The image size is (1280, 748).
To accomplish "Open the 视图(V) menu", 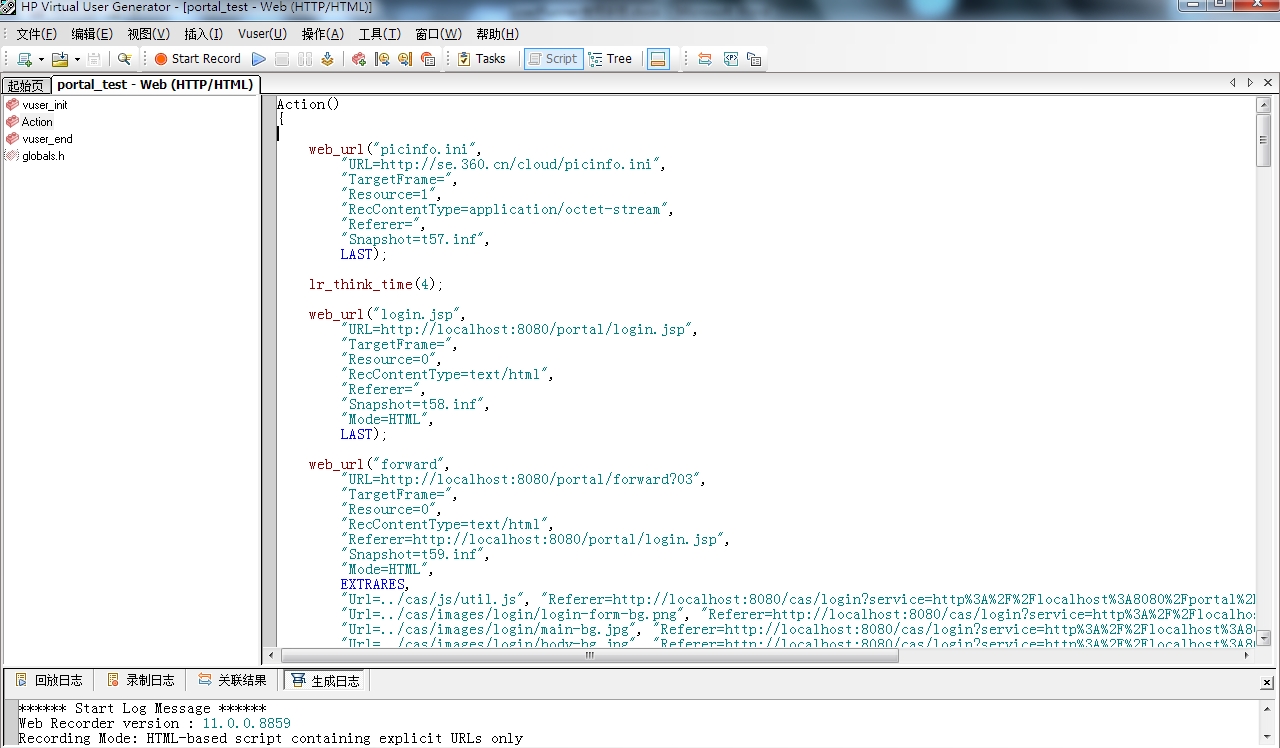I will tap(148, 34).
